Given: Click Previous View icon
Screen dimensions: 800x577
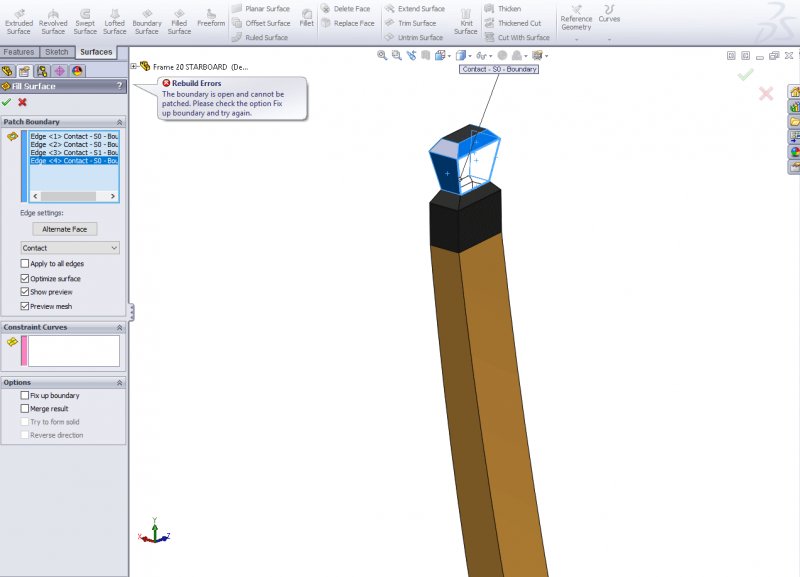Looking at the screenshot, I should [411, 55].
